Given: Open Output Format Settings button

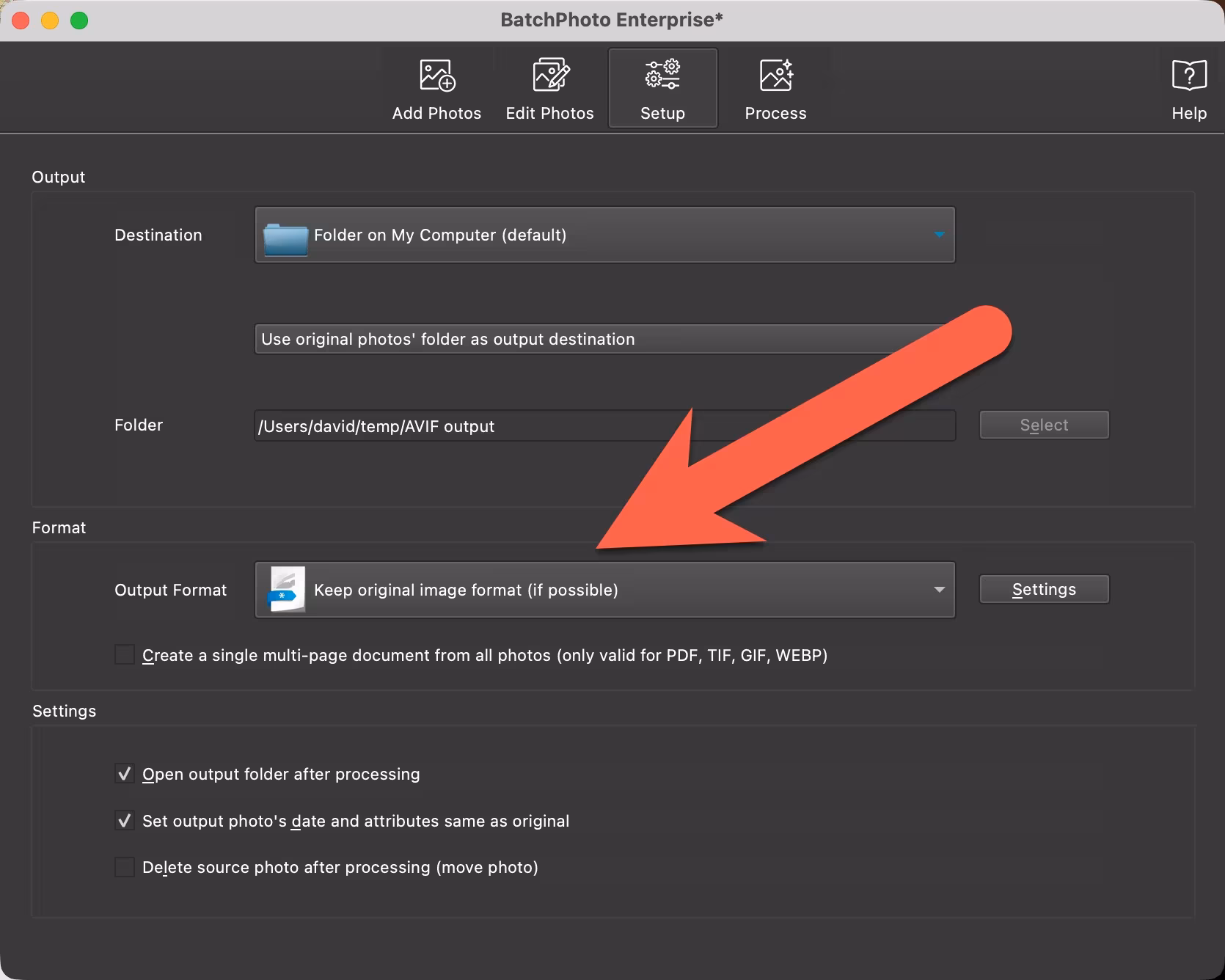Looking at the screenshot, I should 1044,589.
